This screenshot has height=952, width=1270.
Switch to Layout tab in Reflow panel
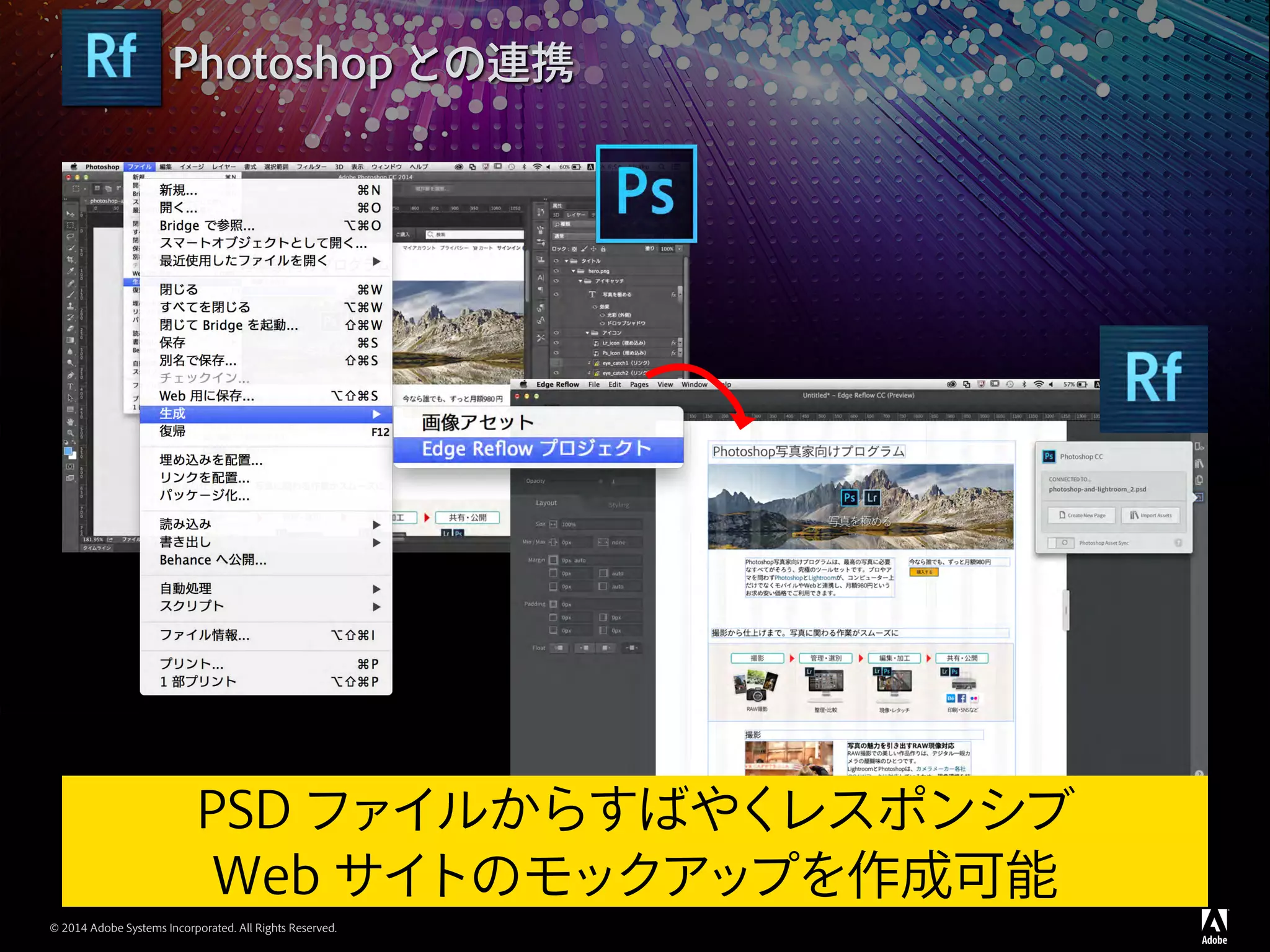[x=546, y=503]
